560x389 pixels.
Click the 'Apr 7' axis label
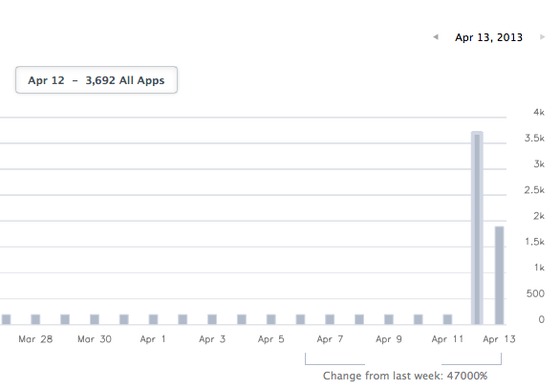click(x=330, y=339)
